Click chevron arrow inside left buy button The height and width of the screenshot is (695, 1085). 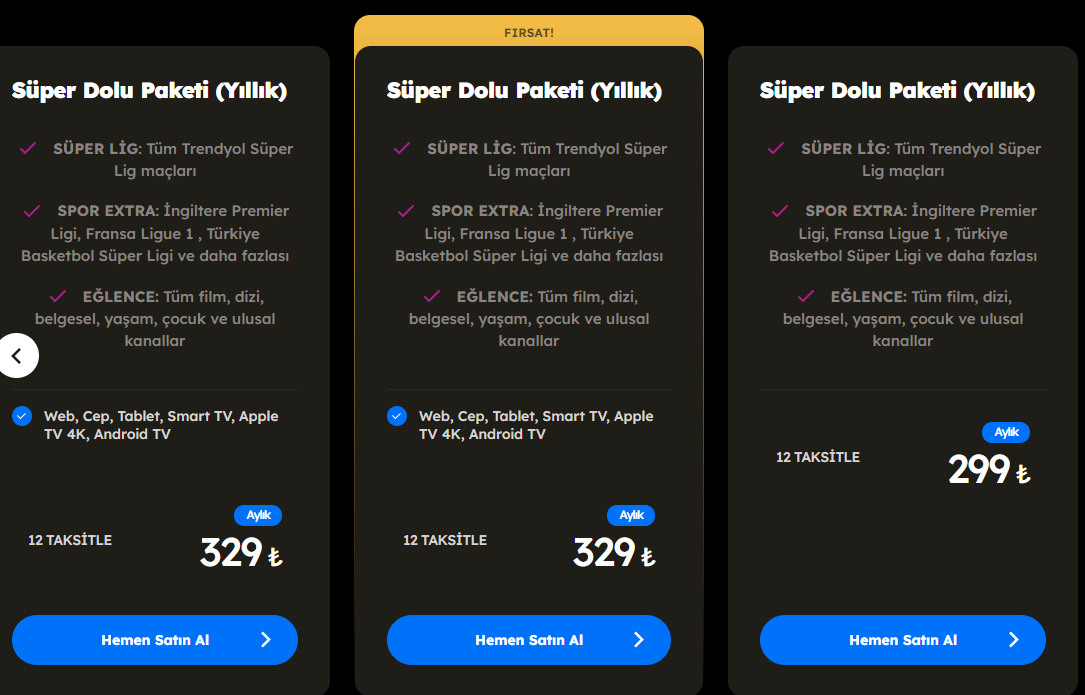point(266,640)
